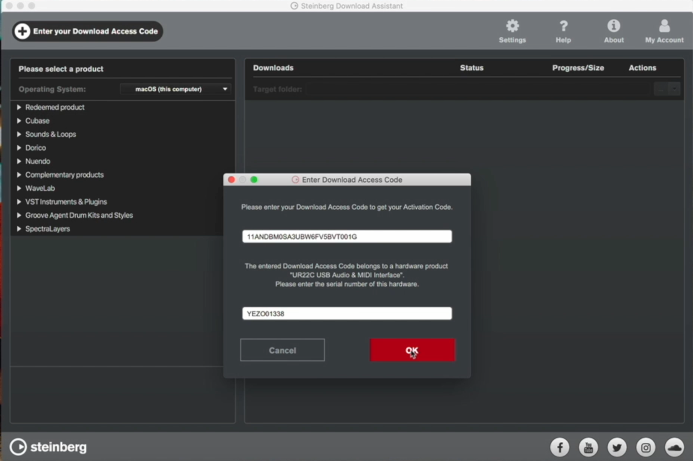This screenshot has width=693, height=461.
Task: Open the Help question mark icon
Action: pyautogui.click(x=563, y=26)
